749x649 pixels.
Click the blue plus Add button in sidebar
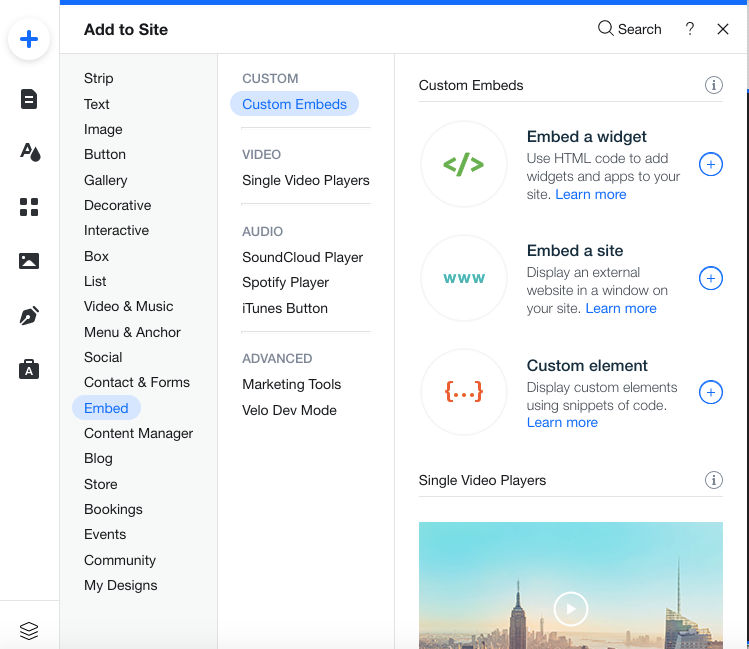pos(29,39)
